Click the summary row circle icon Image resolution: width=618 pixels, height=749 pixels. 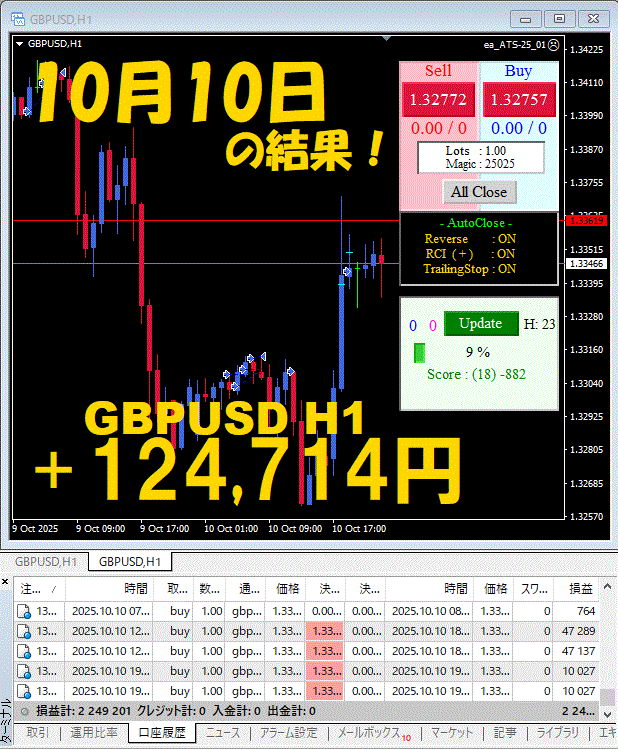click(x=24, y=712)
